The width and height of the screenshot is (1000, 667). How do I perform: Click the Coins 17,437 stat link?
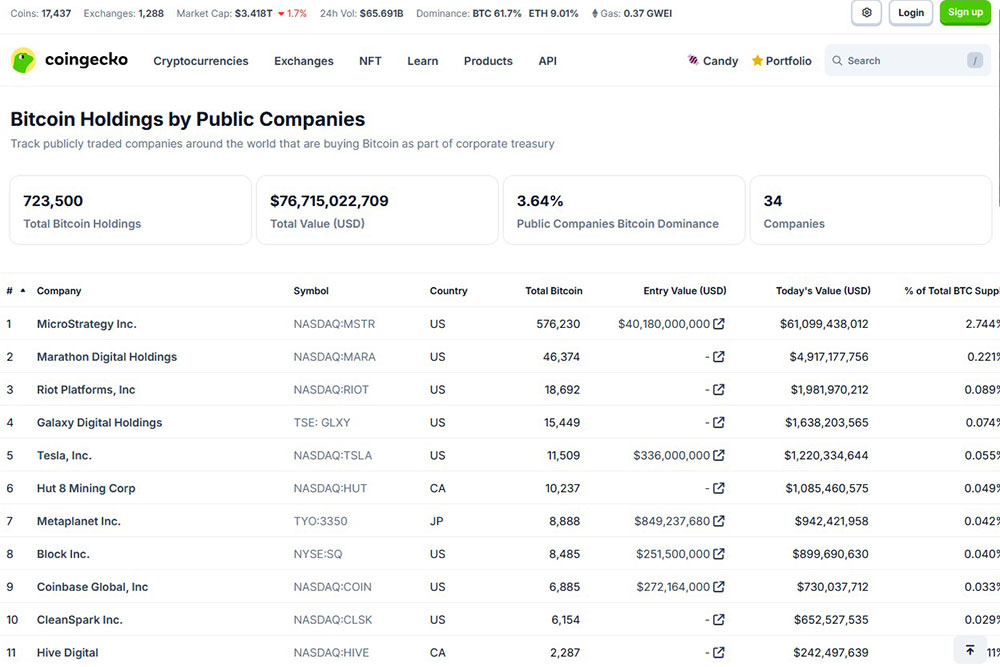[x=41, y=13]
